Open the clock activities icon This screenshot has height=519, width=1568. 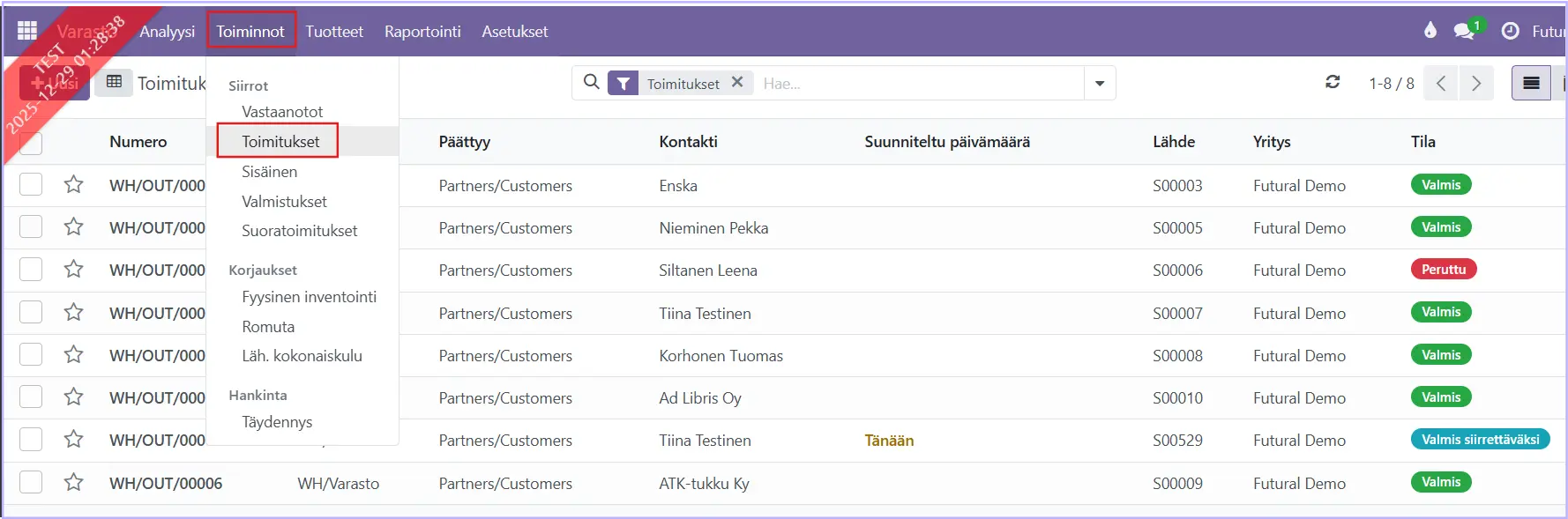click(1510, 31)
